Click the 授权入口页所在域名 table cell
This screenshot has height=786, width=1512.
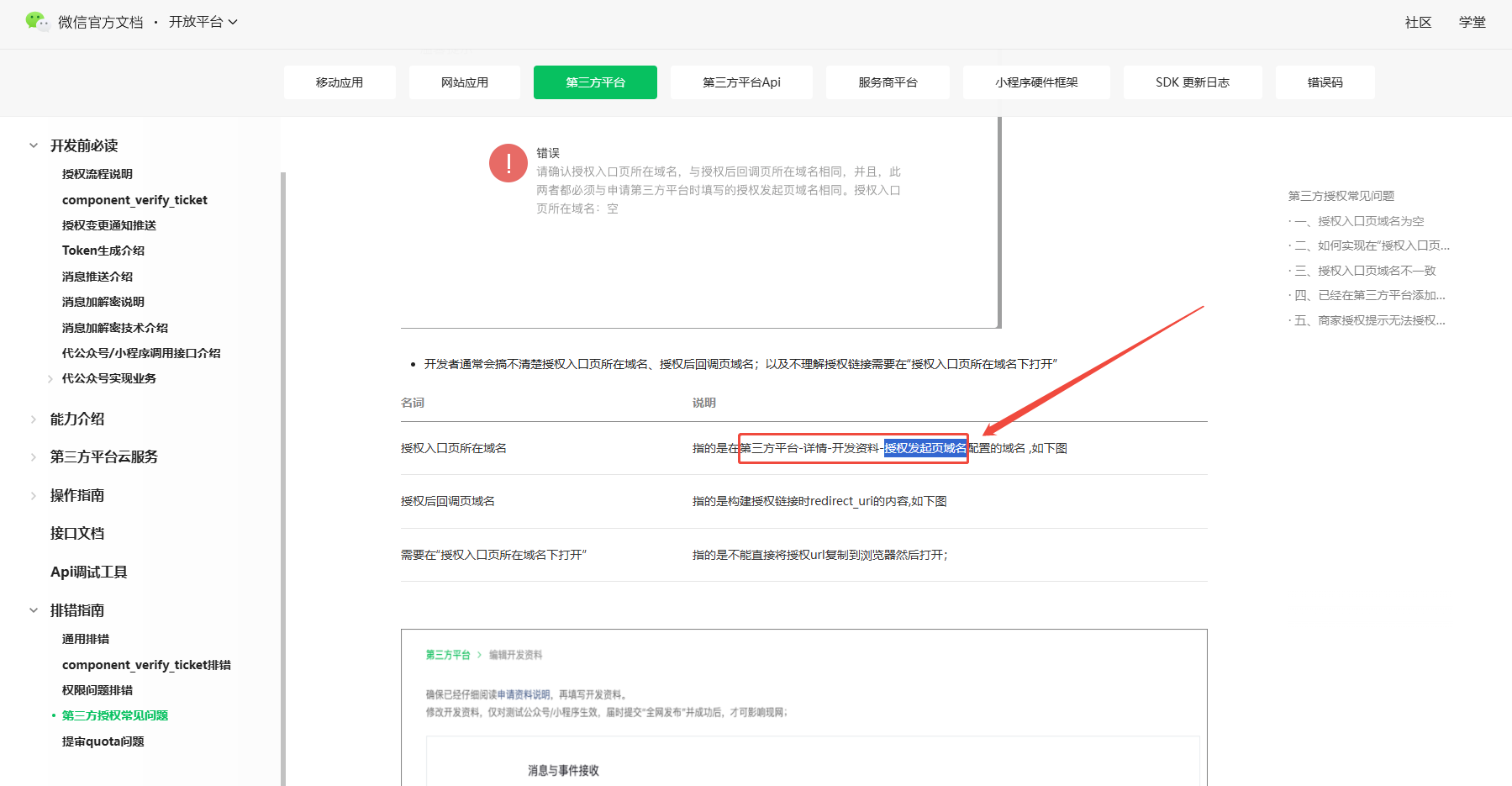tap(454, 448)
